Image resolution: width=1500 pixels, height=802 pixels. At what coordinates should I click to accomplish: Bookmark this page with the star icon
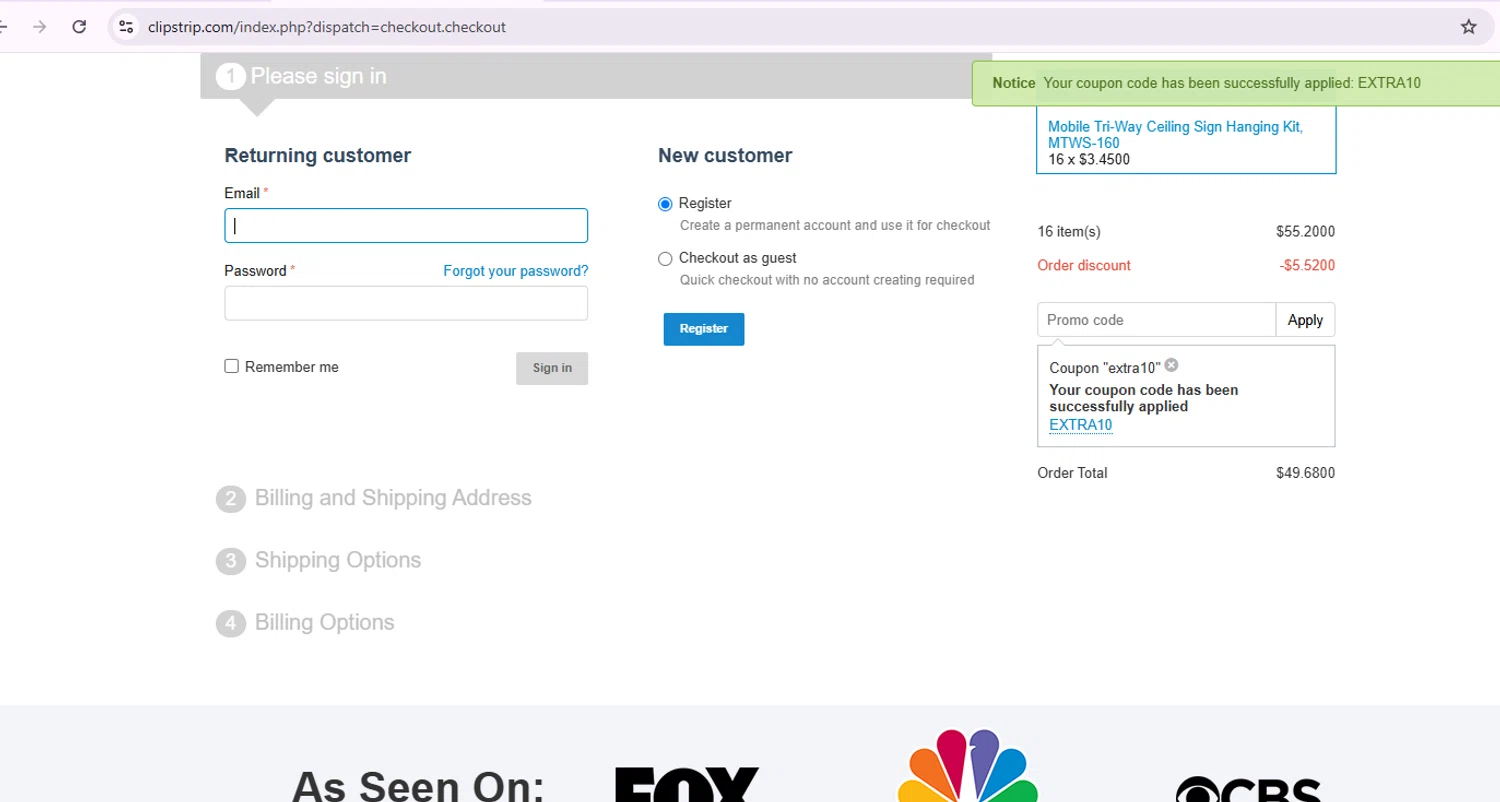point(1468,27)
